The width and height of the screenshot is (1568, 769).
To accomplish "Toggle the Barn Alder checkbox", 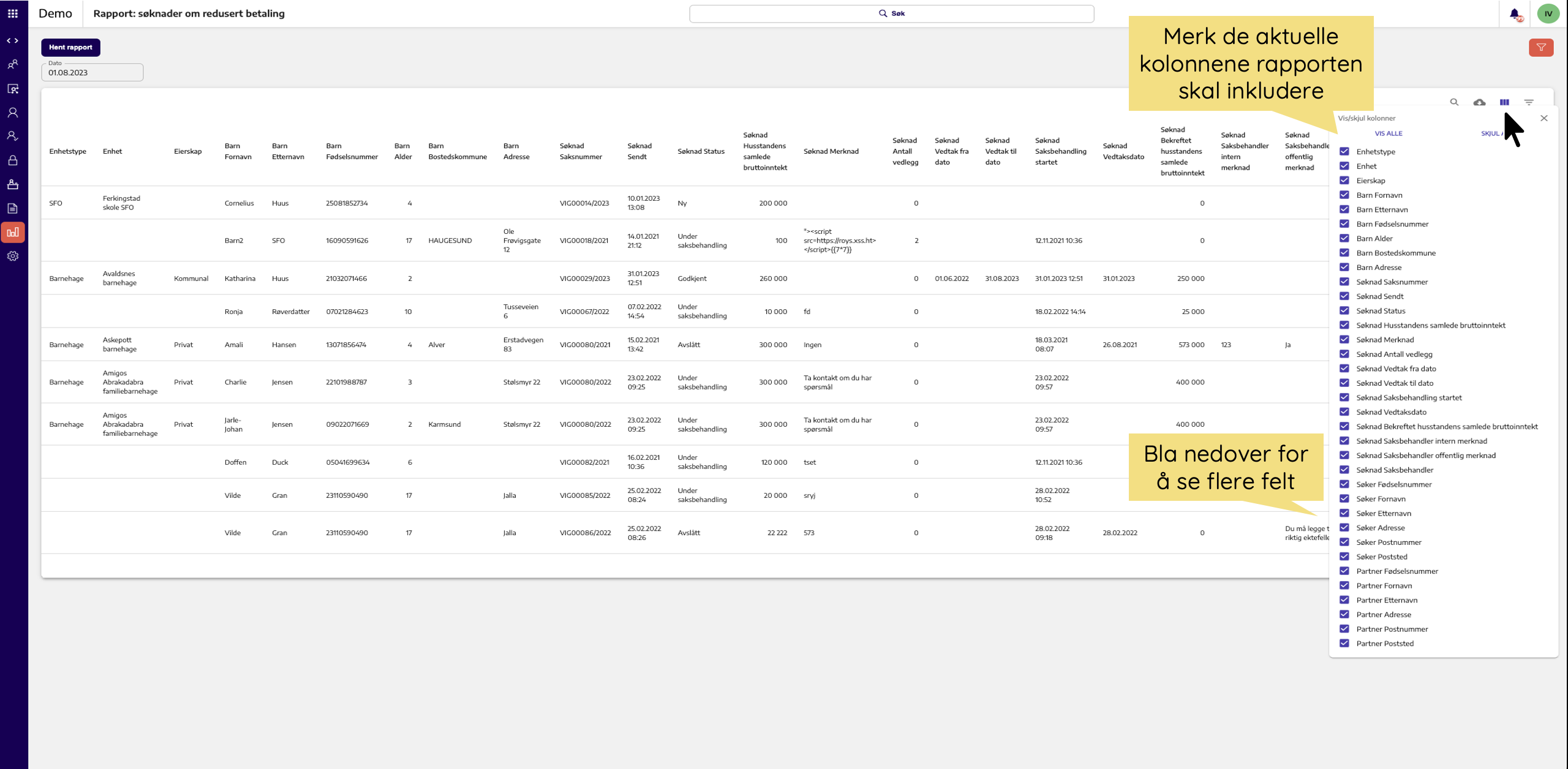I will (1344, 238).
